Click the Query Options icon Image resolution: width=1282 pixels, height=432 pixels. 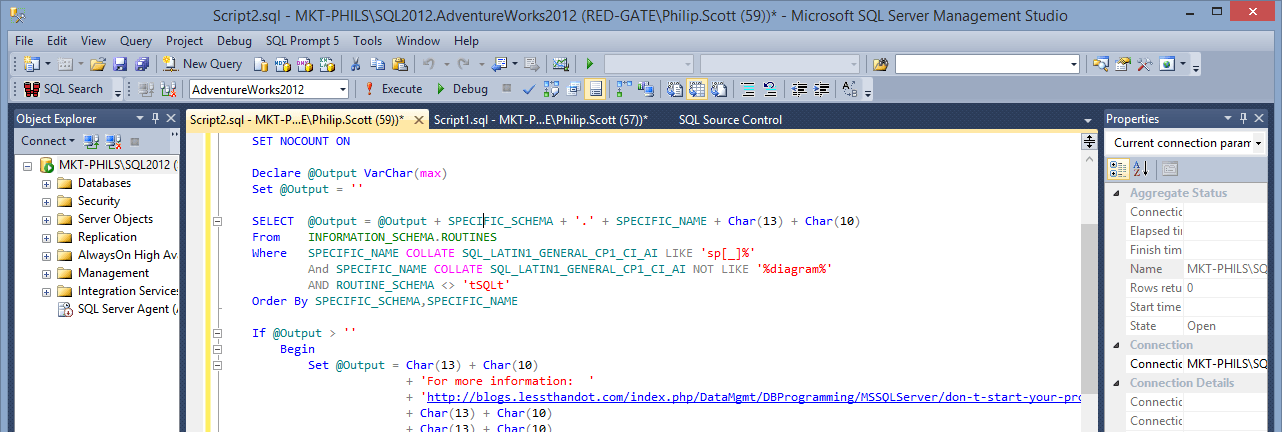(573, 89)
